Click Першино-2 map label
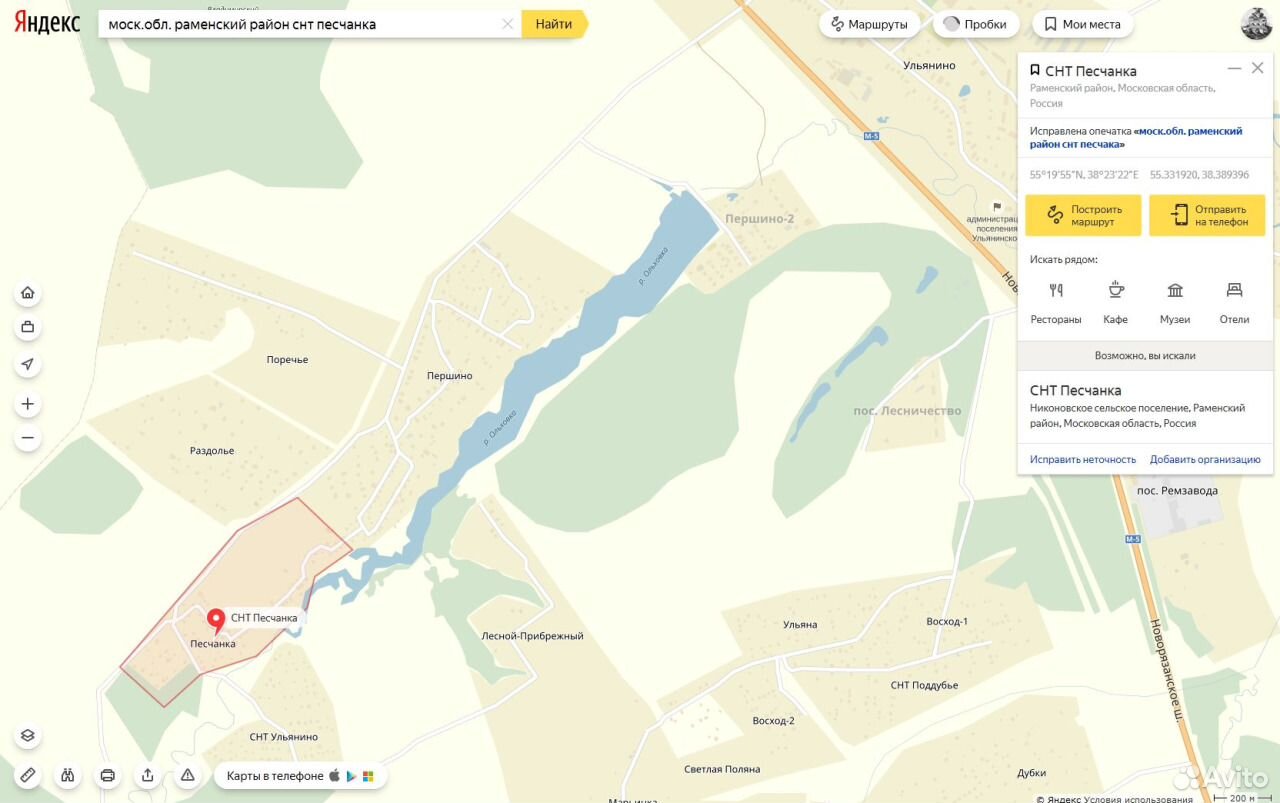The width and height of the screenshot is (1280, 803). point(760,218)
